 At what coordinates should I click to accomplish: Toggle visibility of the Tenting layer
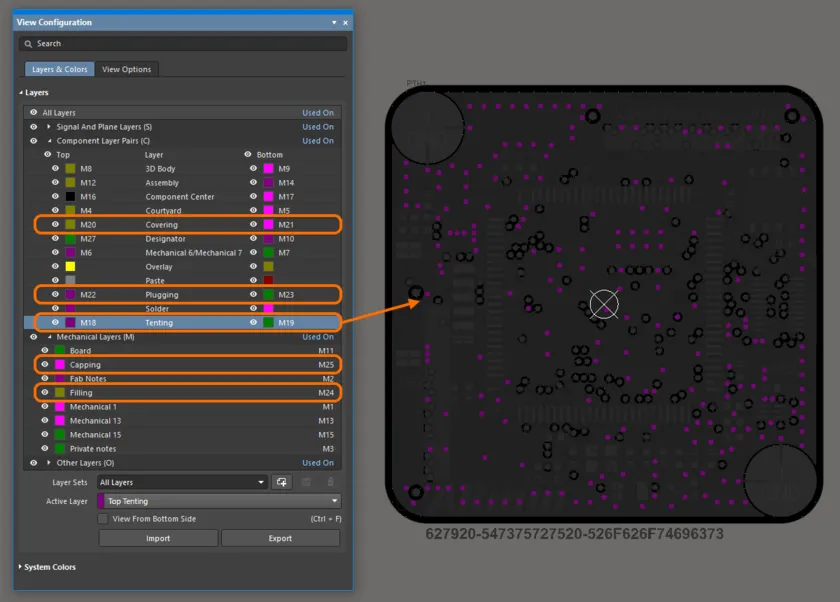(x=55, y=323)
